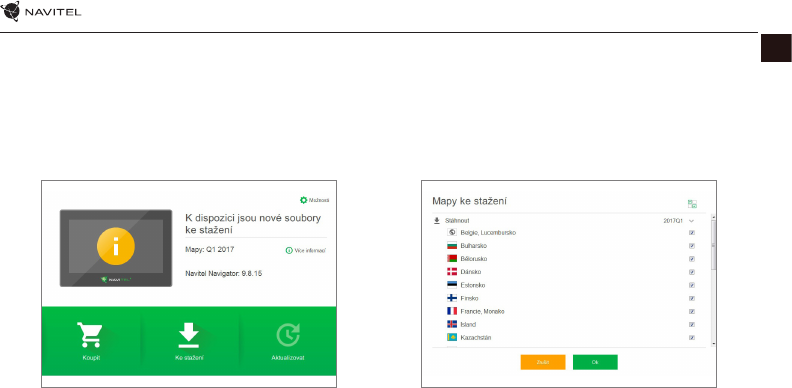Screen dimensions: 792x388
Task: Click the Francie, Monako country name
Action: tap(482, 311)
